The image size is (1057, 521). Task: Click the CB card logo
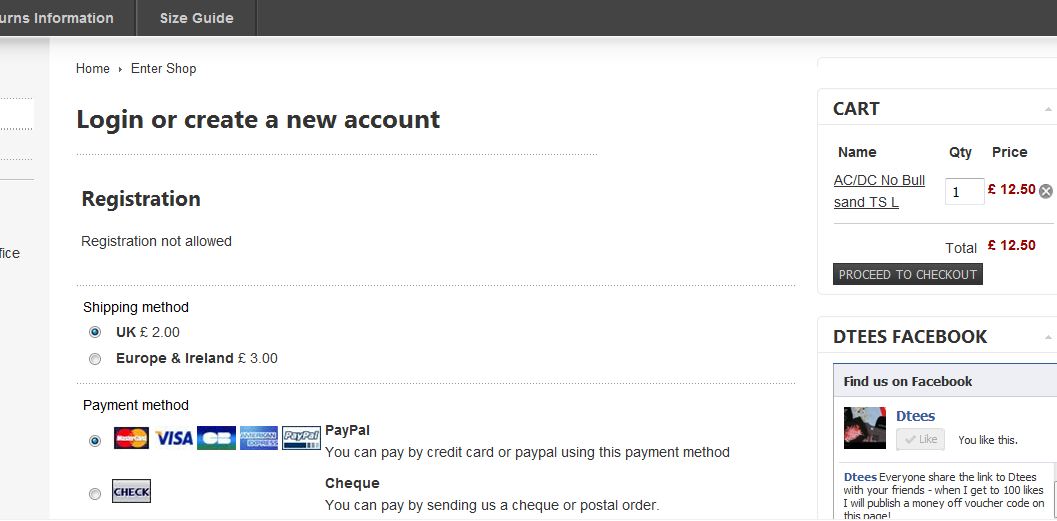(216, 438)
